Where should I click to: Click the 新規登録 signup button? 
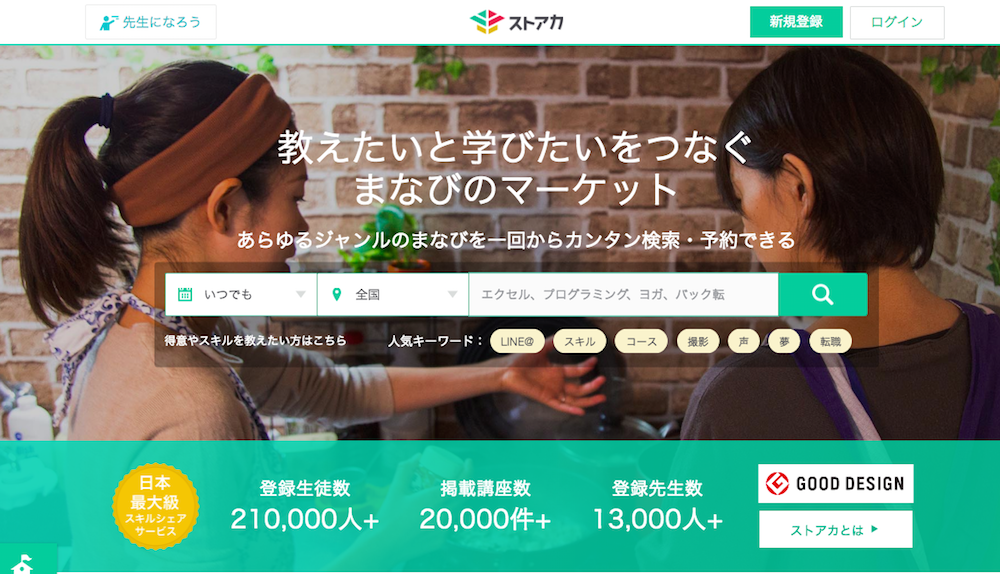click(x=796, y=22)
